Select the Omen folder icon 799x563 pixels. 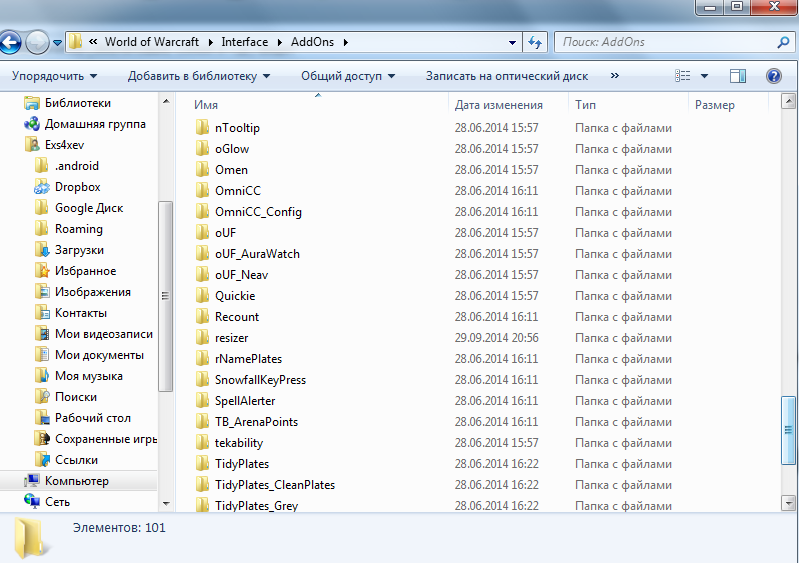[x=202, y=170]
